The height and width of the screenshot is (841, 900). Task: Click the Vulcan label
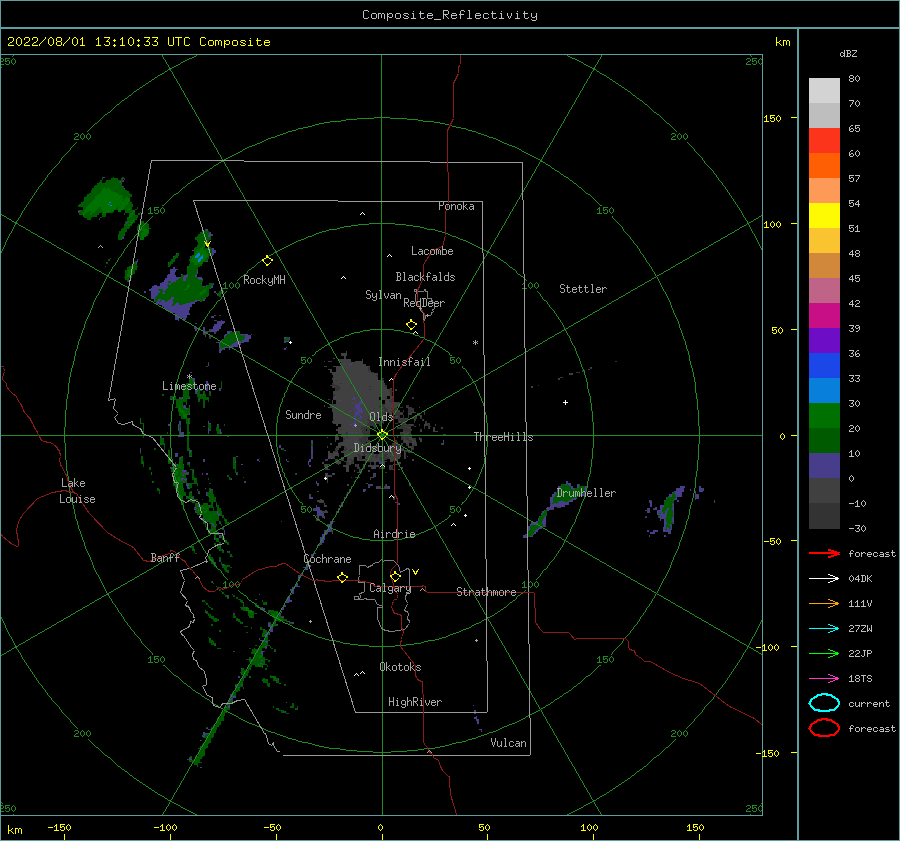pyautogui.click(x=508, y=743)
